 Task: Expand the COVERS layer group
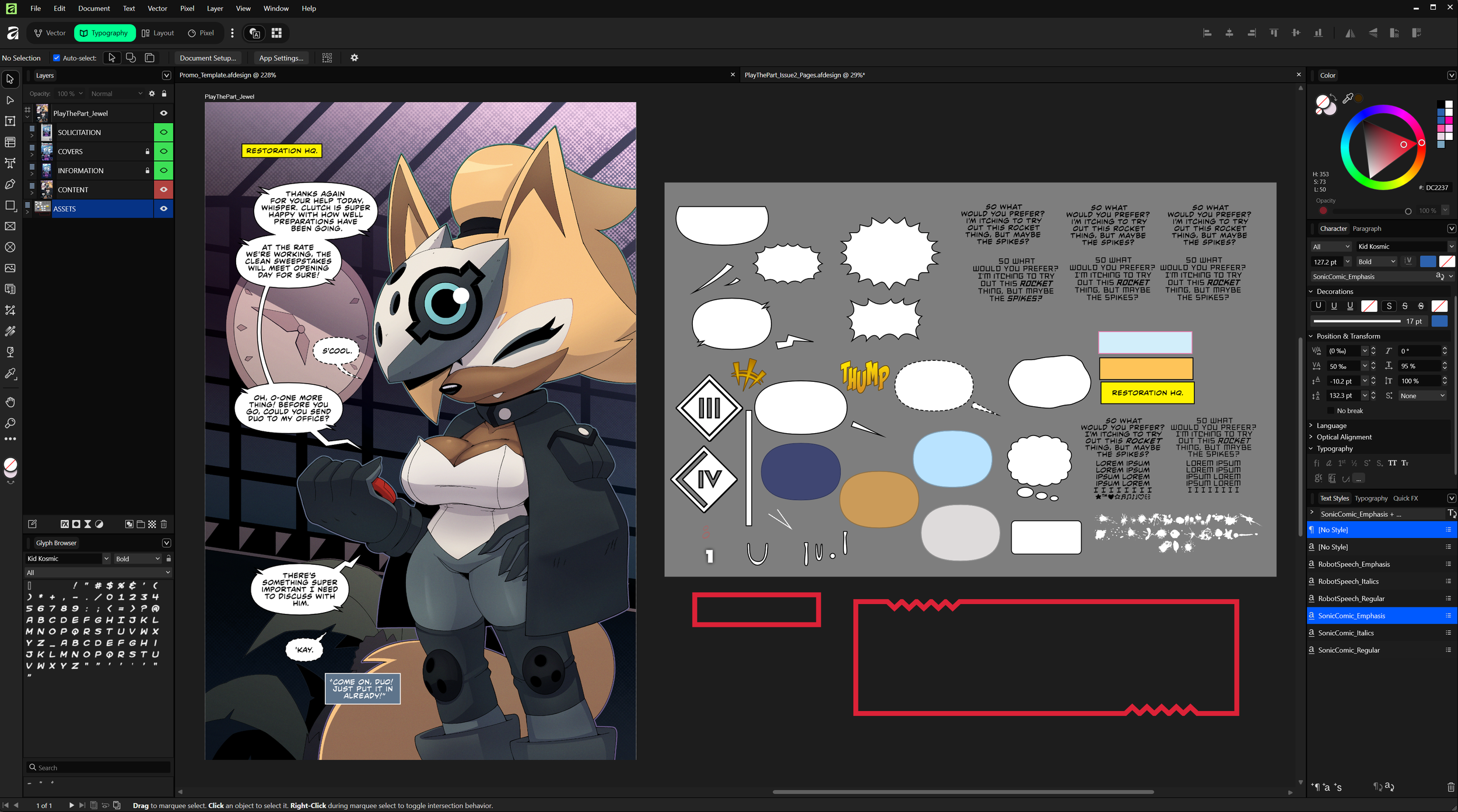(32, 154)
